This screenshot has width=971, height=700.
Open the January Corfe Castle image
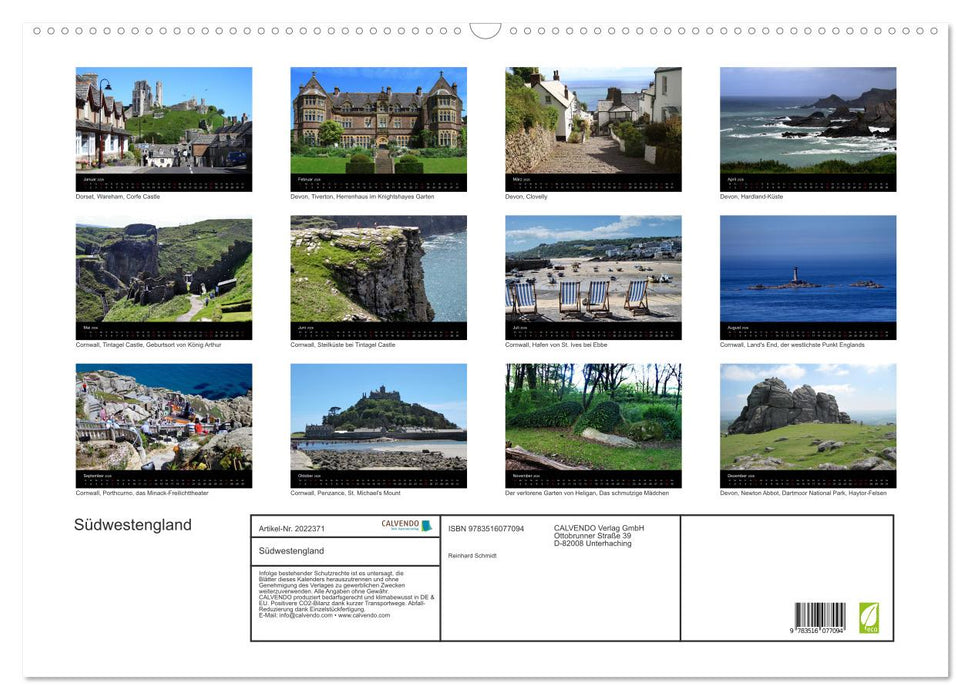tap(164, 128)
